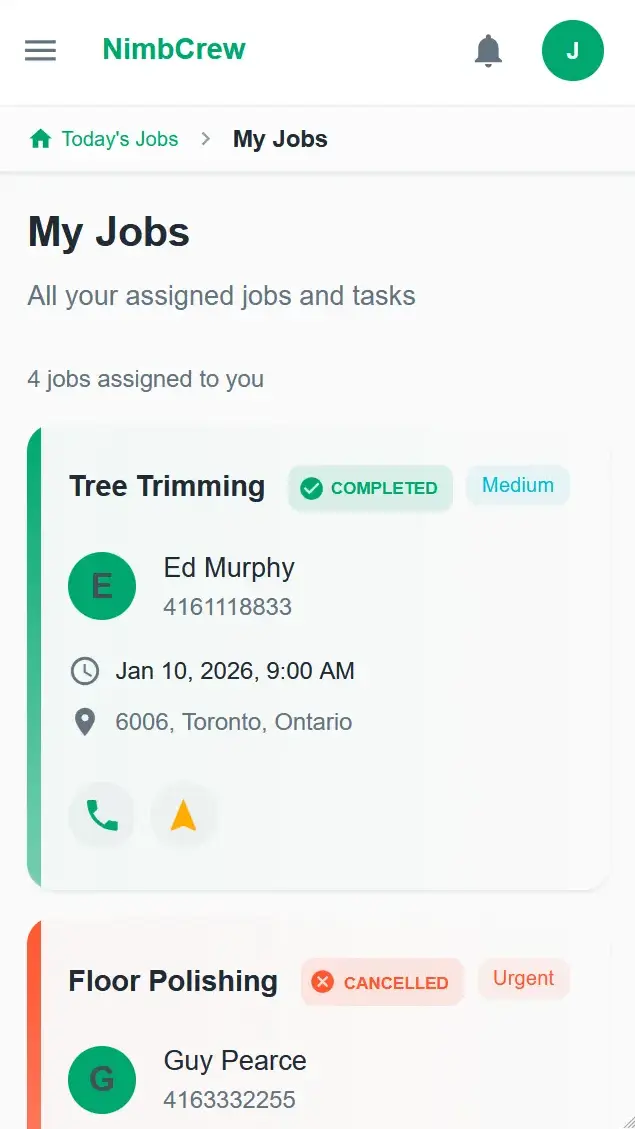Select My Jobs breadcrumb item
The height and width of the screenshot is (1129, 635).
click(280, 139)
